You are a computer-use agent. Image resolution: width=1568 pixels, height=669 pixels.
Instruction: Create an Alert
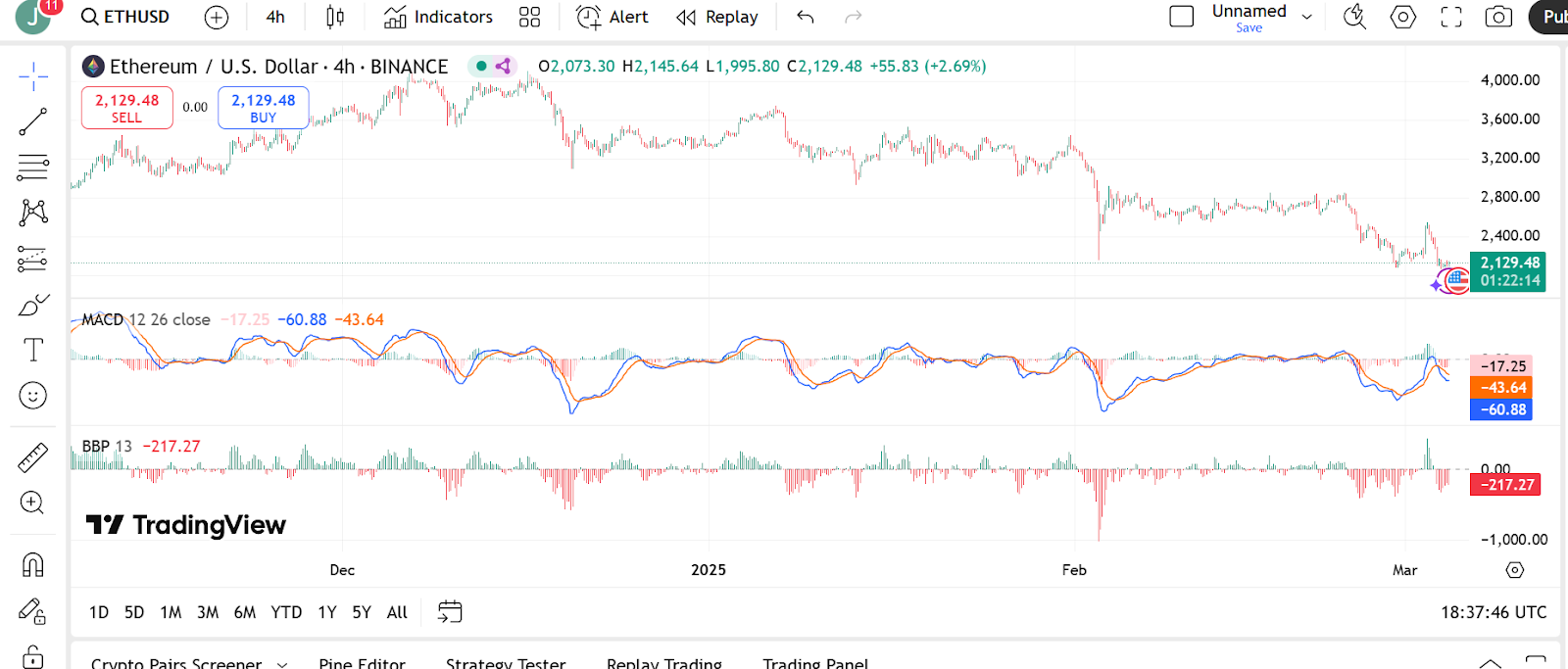click(x=612, y=17)
